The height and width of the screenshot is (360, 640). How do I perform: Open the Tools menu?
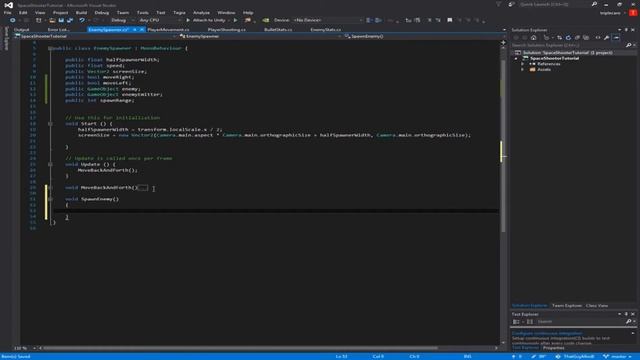click(x=142, y=13)
